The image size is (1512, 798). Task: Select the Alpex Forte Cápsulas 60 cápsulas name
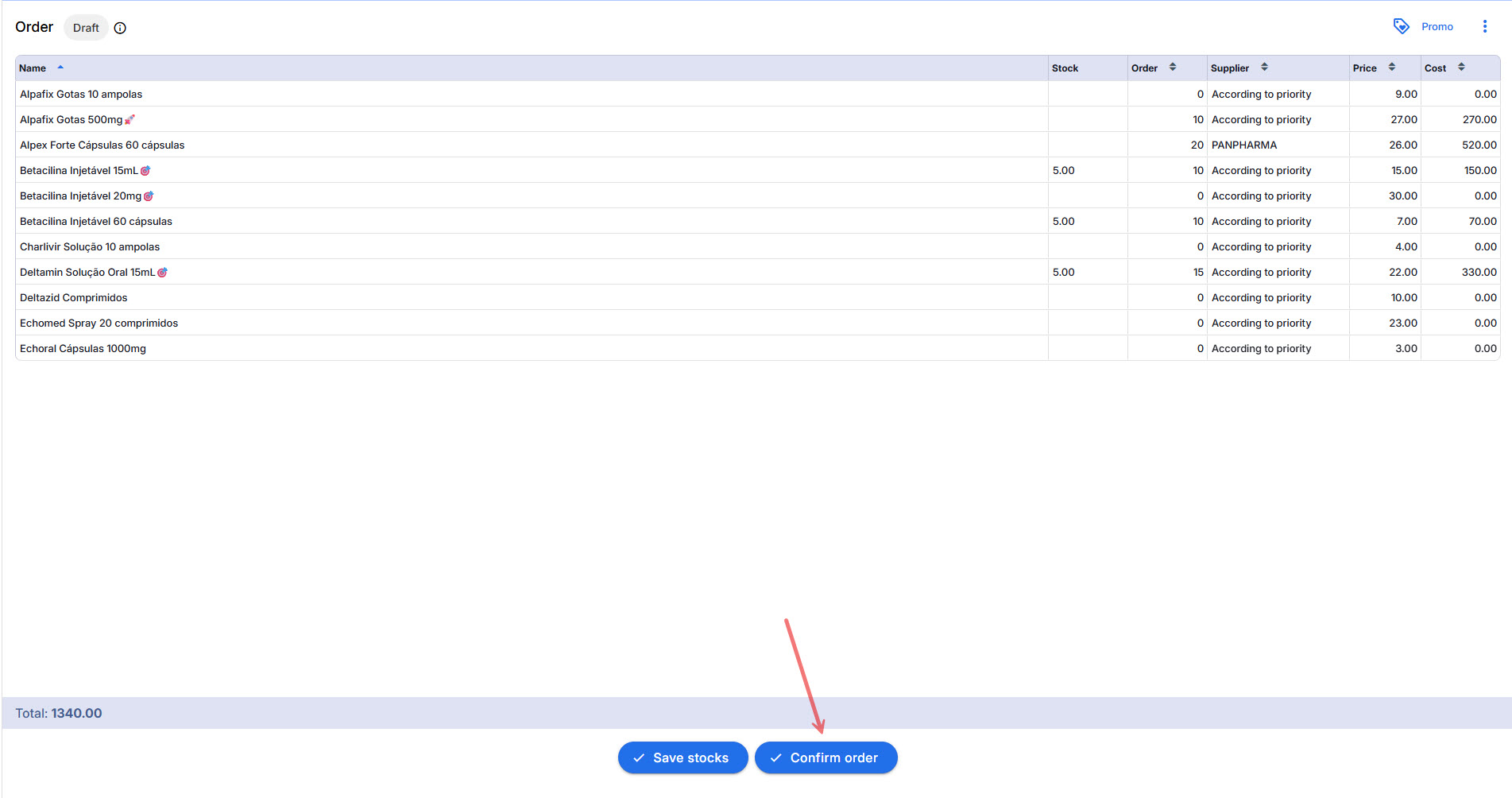tap(102, 145)
